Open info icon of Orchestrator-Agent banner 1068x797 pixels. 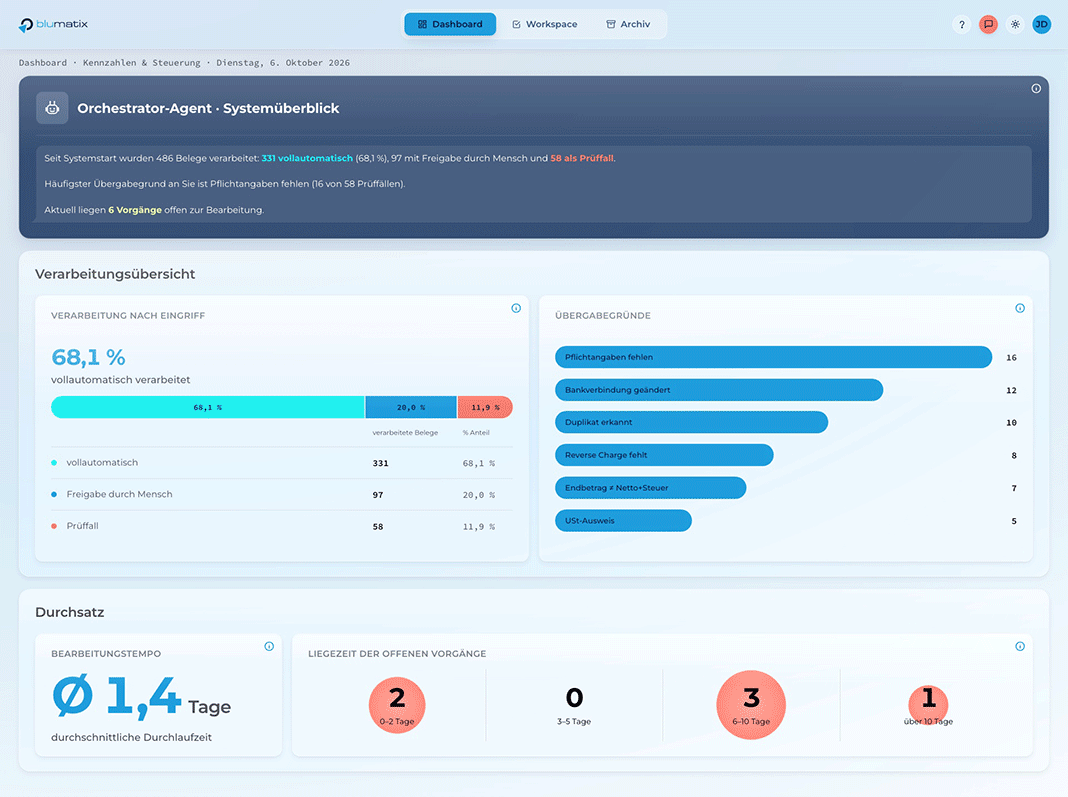click(1036, 89)
